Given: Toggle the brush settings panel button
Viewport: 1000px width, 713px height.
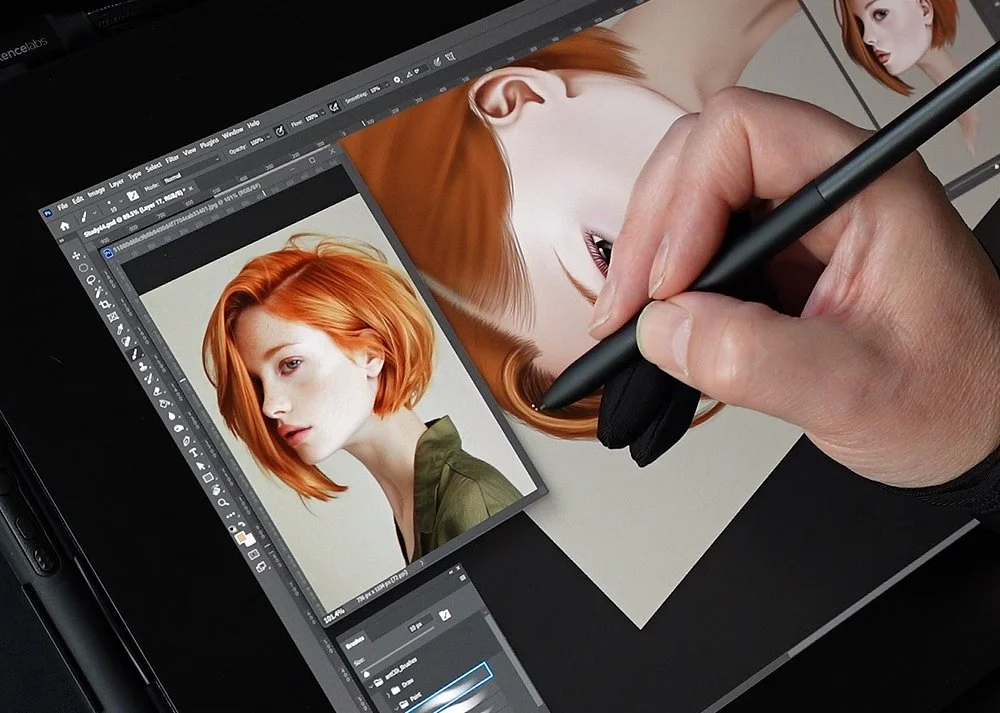Looking at the screenshot, I should point(133,196).
